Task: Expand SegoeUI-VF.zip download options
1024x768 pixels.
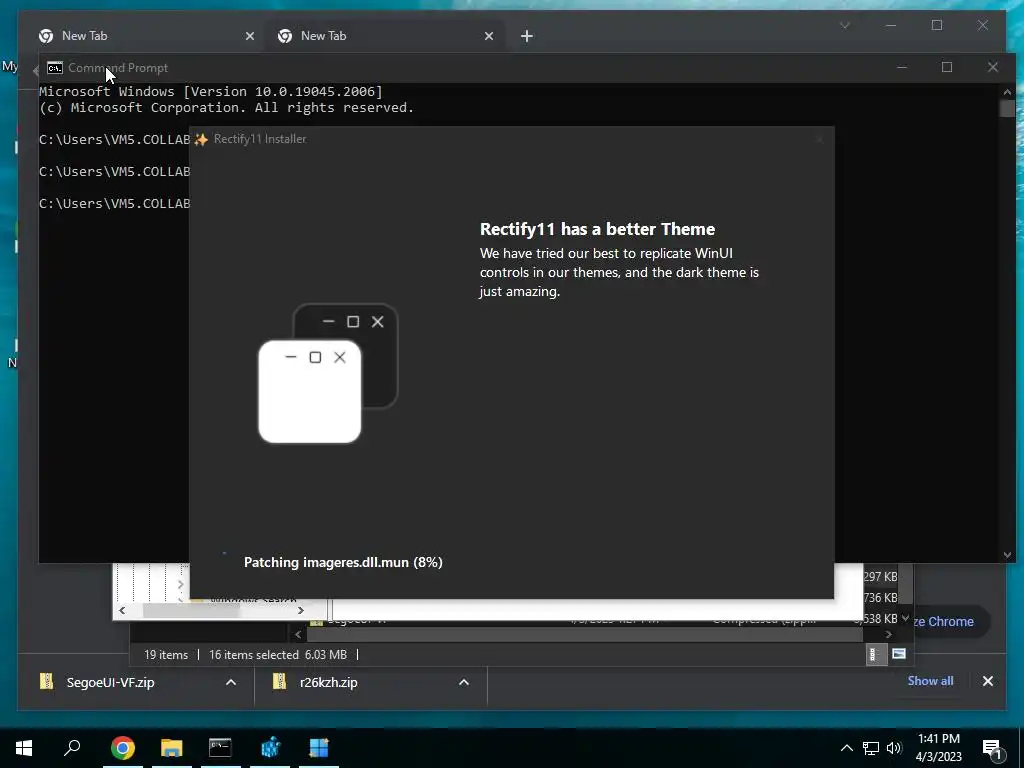Action: (x=231, y=682)
